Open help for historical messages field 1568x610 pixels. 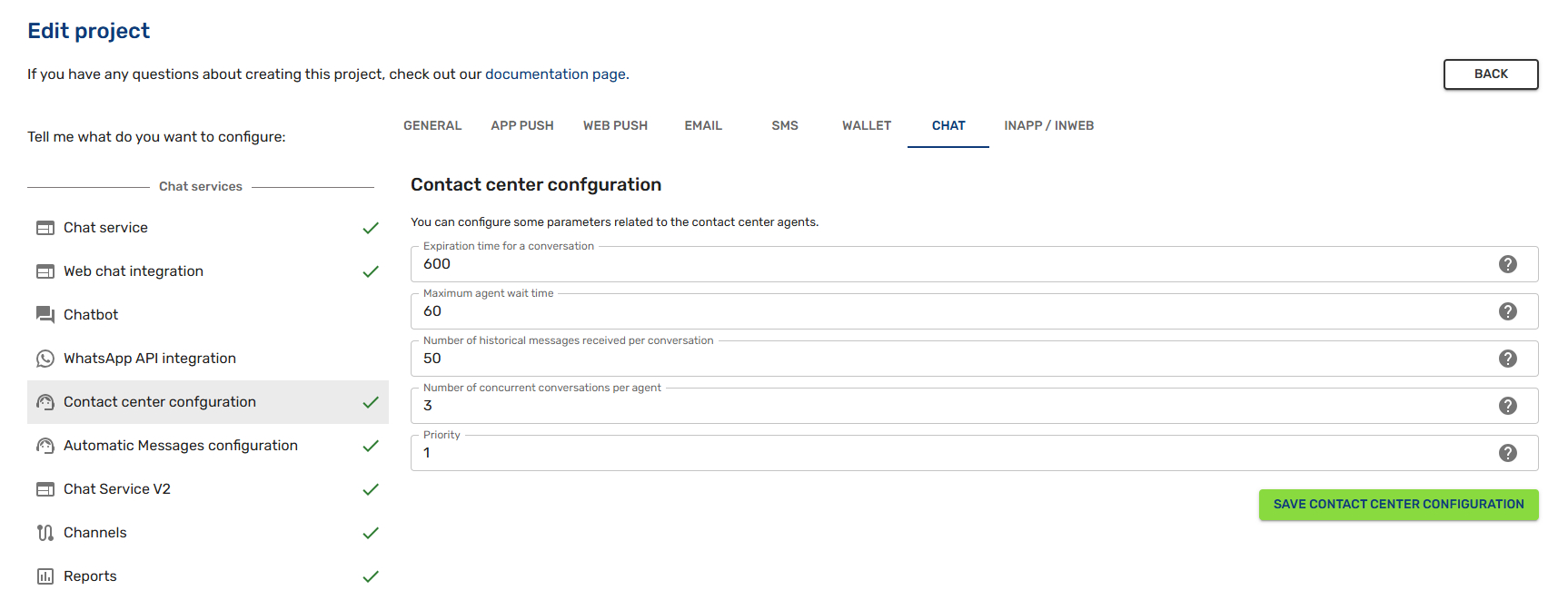[x=1508, y=359]
